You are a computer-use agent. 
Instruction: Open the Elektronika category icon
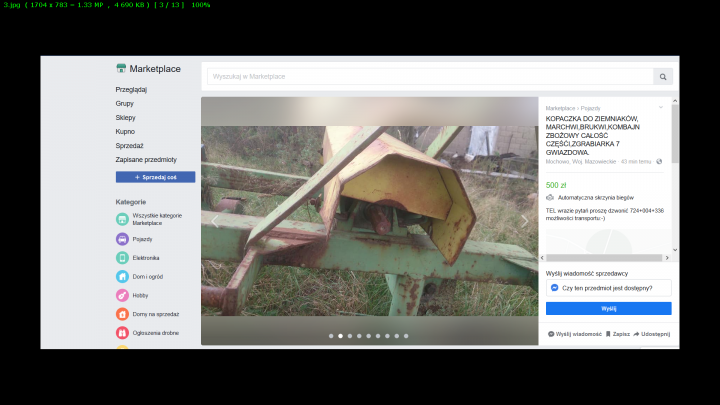pyautogui.click(x=122, y=258)
